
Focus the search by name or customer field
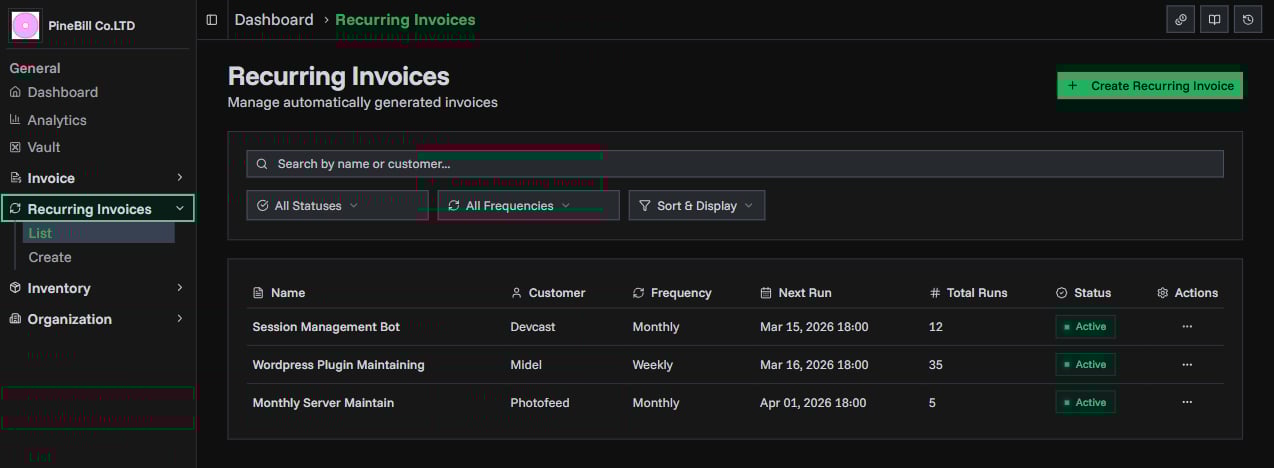[x=735, y=164]
